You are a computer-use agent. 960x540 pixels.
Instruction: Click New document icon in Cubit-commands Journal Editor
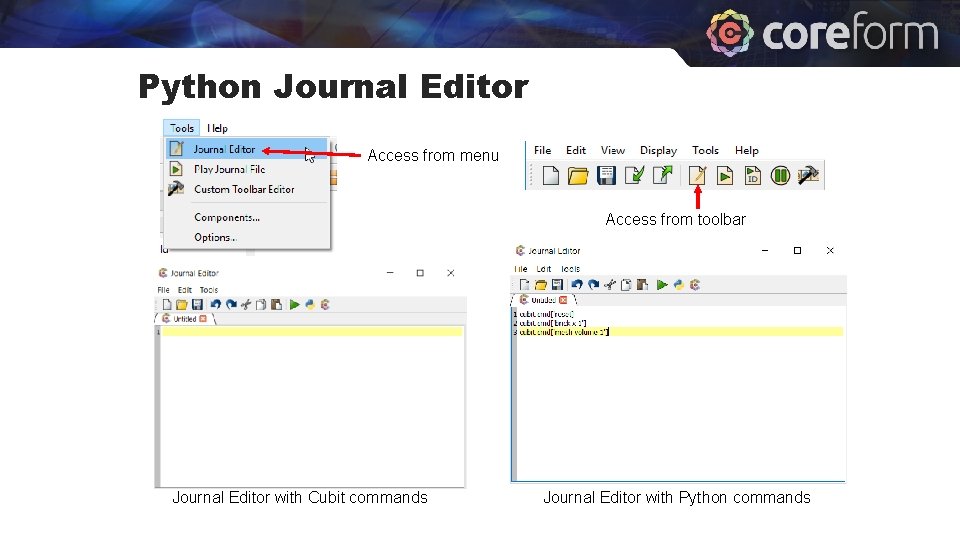coord(167,304)
